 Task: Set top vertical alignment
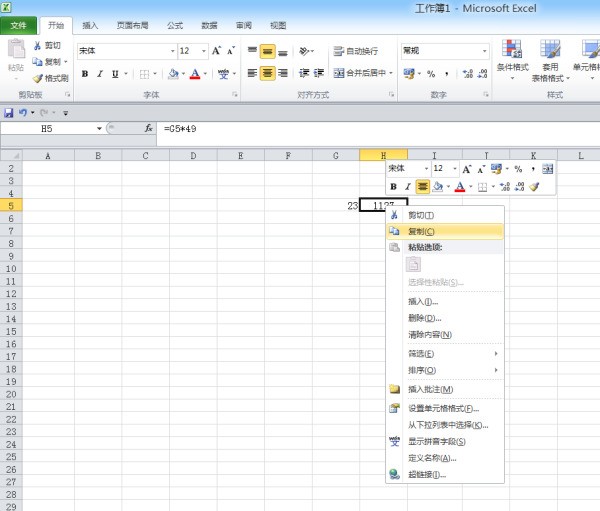252,51
